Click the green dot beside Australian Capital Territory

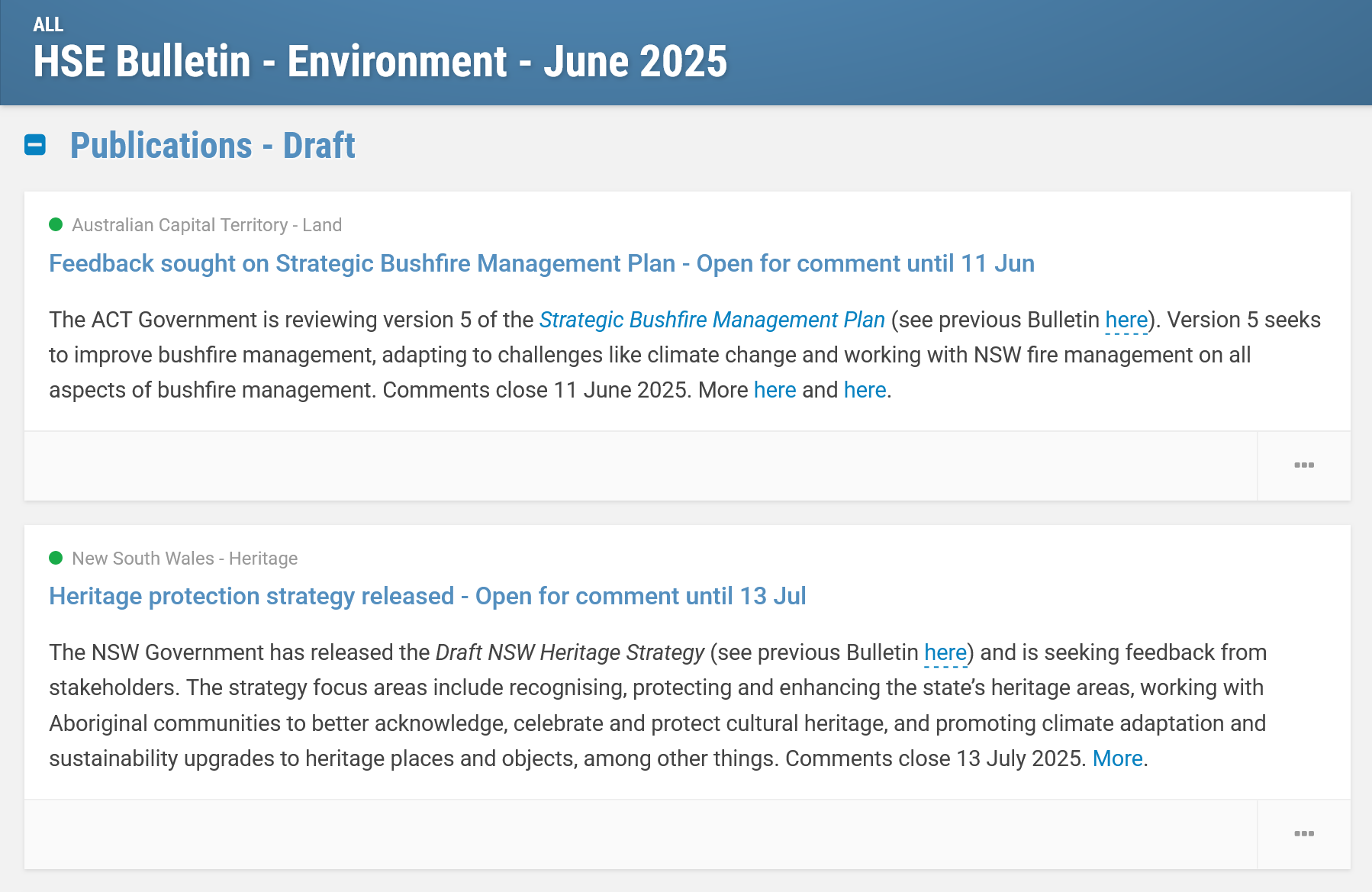coord(56,224)
